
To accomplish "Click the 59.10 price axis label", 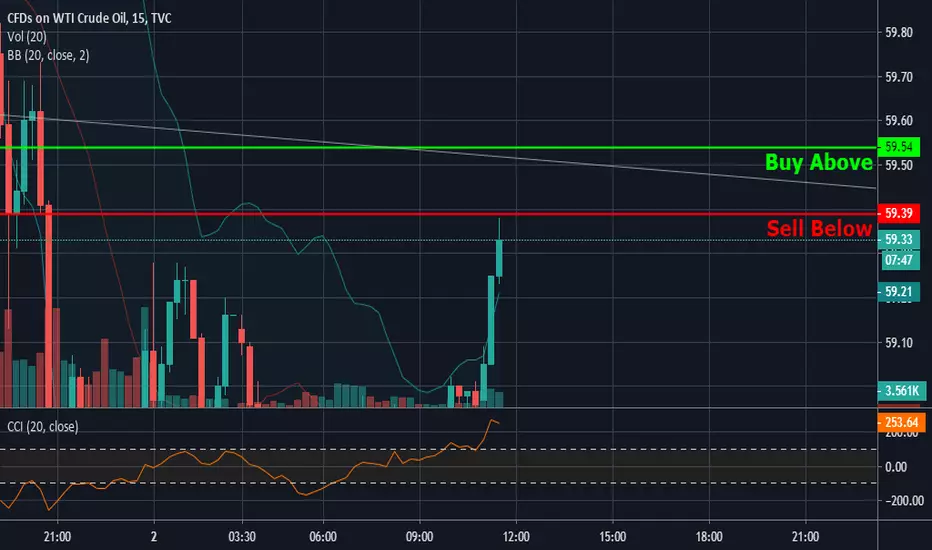I will tap(899, 342).
